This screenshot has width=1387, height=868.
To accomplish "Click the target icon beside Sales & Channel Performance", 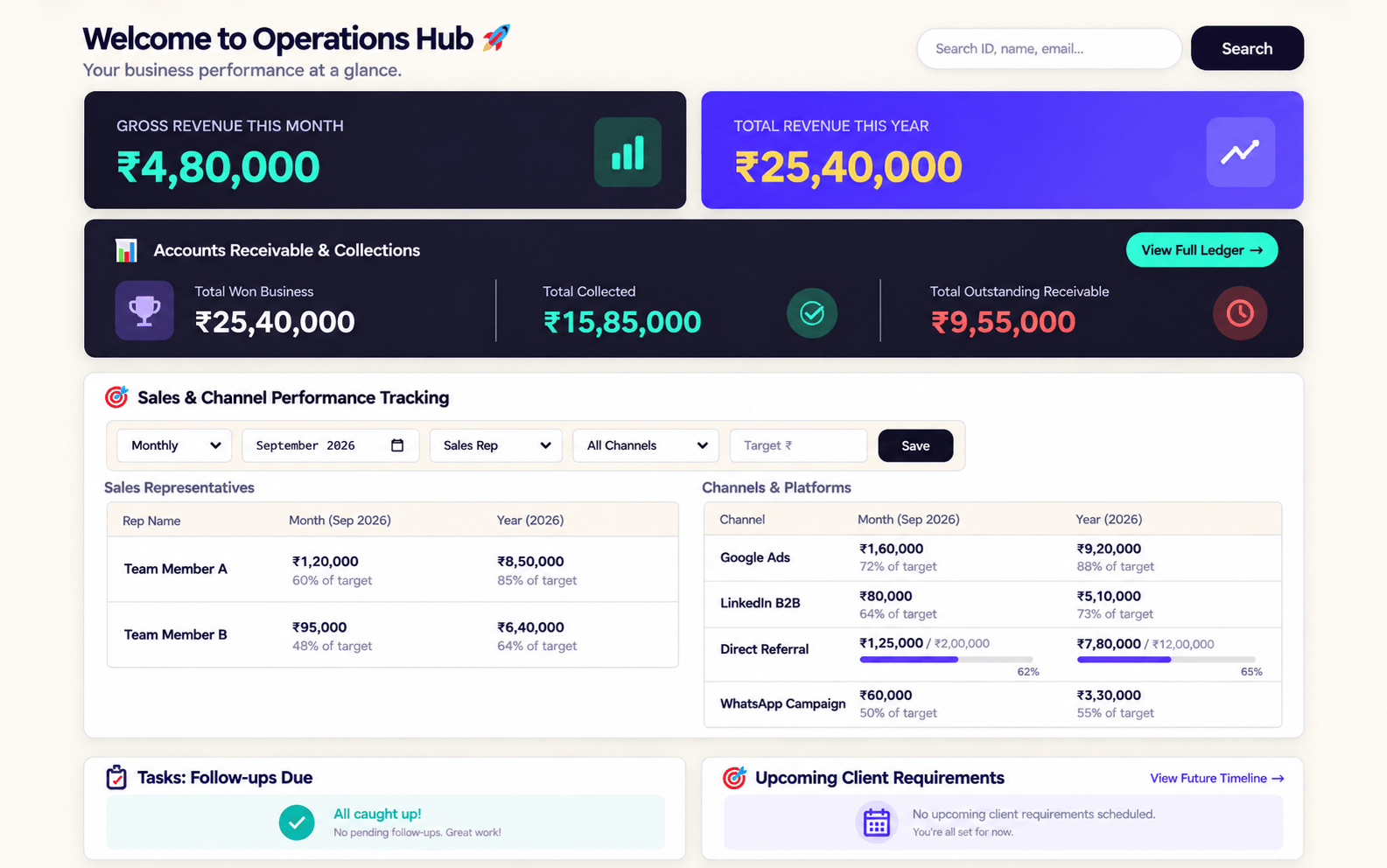I will (x=116, y=397).
